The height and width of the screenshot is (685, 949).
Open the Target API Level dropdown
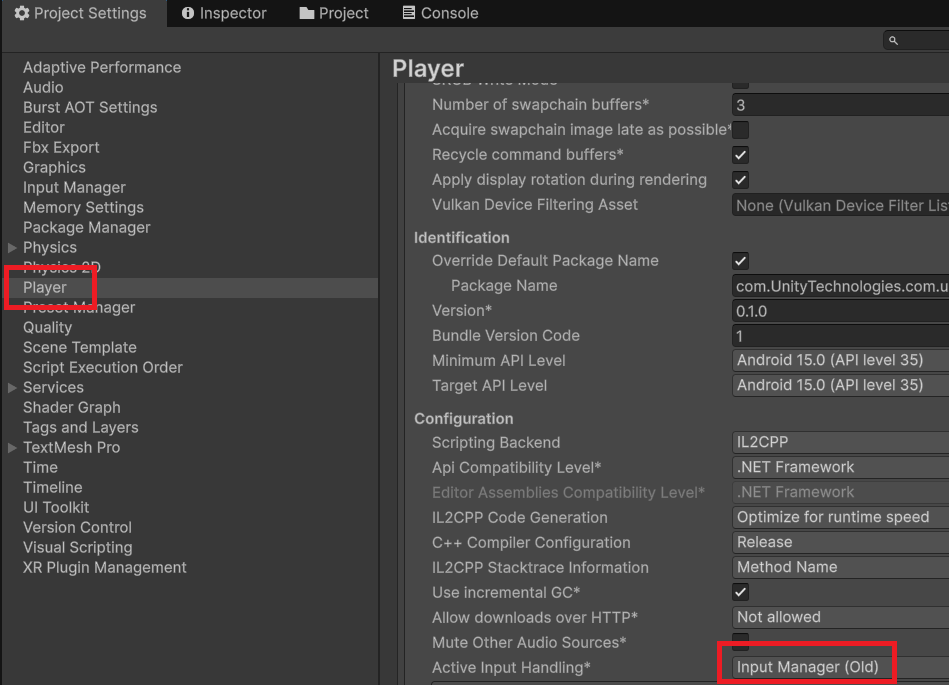pyautogui.click(x=840, y=385)
